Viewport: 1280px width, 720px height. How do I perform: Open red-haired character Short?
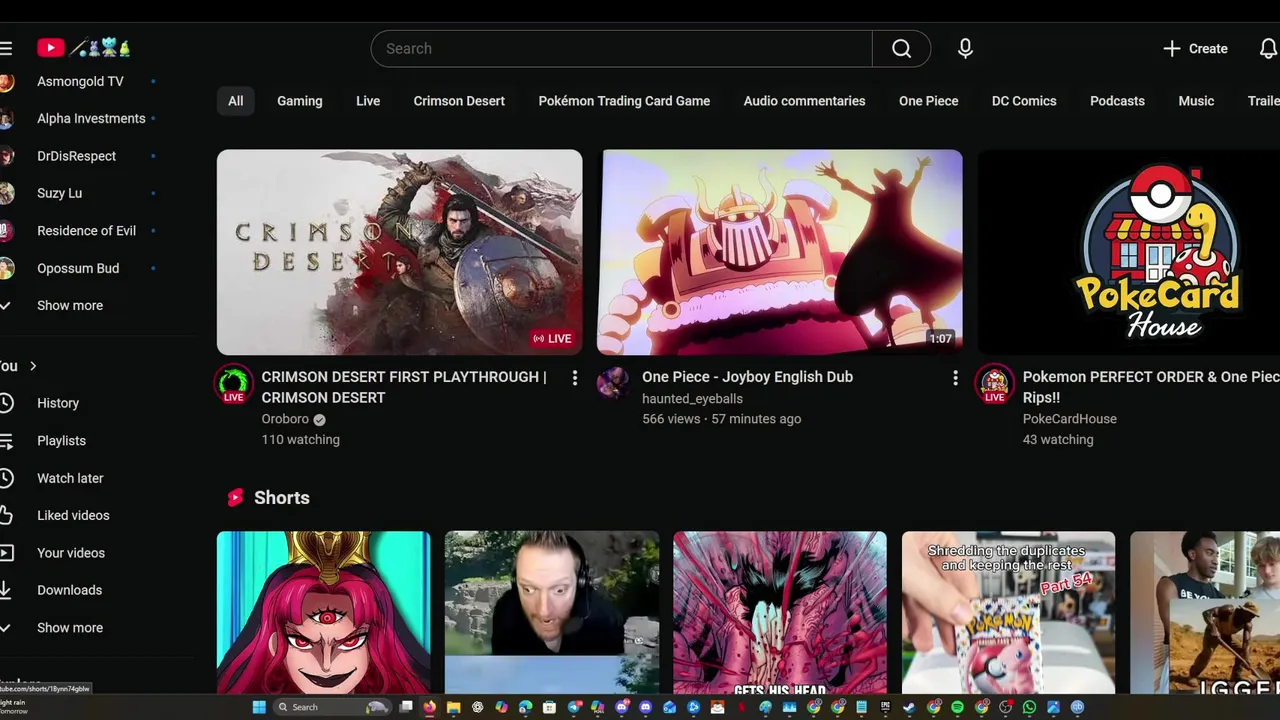coord(324,612)
